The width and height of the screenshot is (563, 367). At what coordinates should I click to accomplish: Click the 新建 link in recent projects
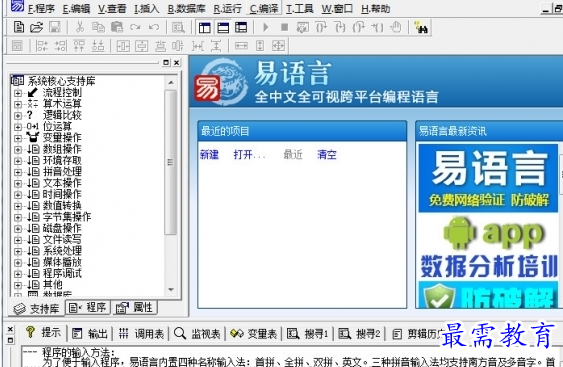click(x=209, y=155)
